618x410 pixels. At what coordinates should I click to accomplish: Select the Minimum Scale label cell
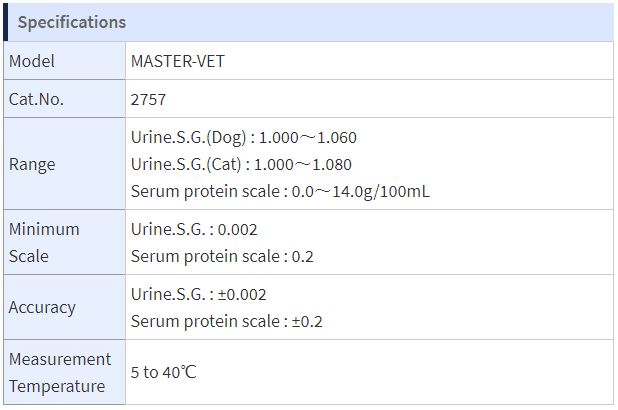[65, 242]
